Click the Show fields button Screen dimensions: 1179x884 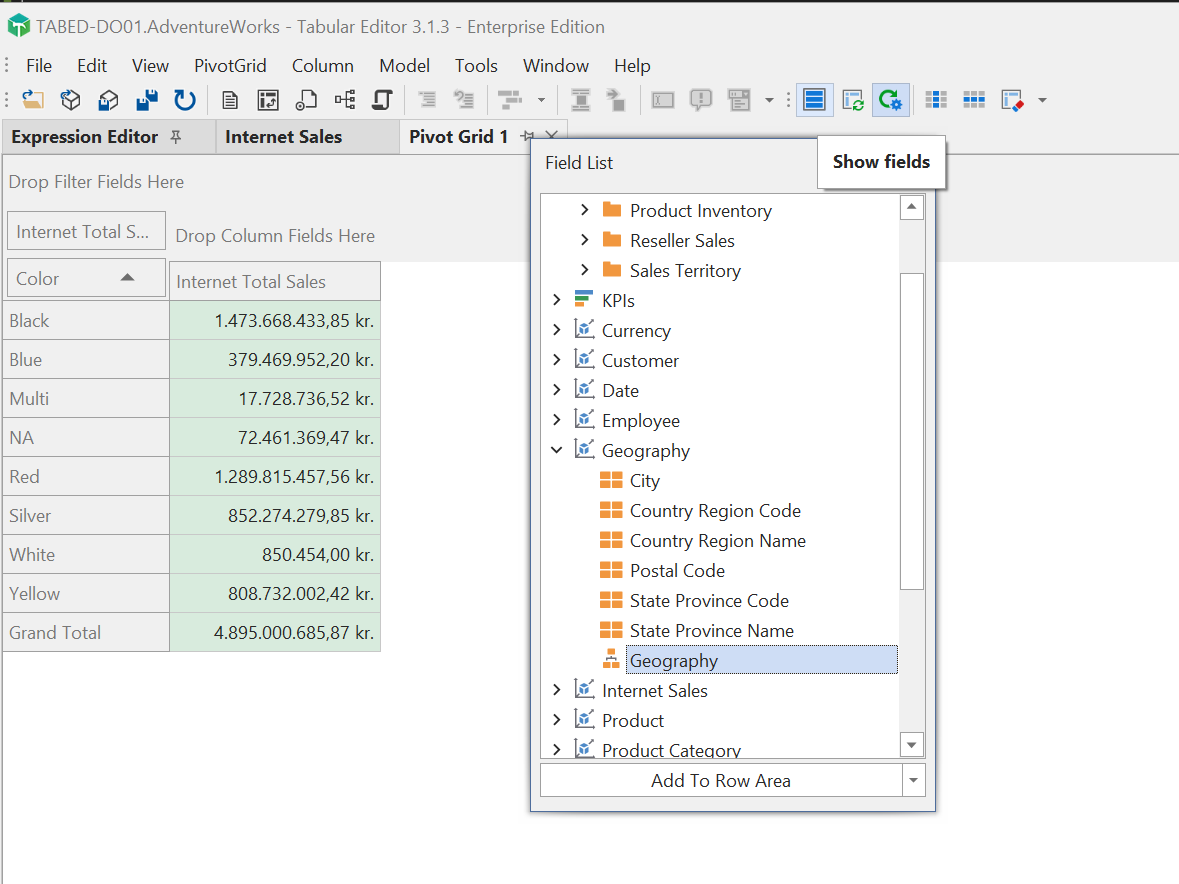[x=881, y=161]
